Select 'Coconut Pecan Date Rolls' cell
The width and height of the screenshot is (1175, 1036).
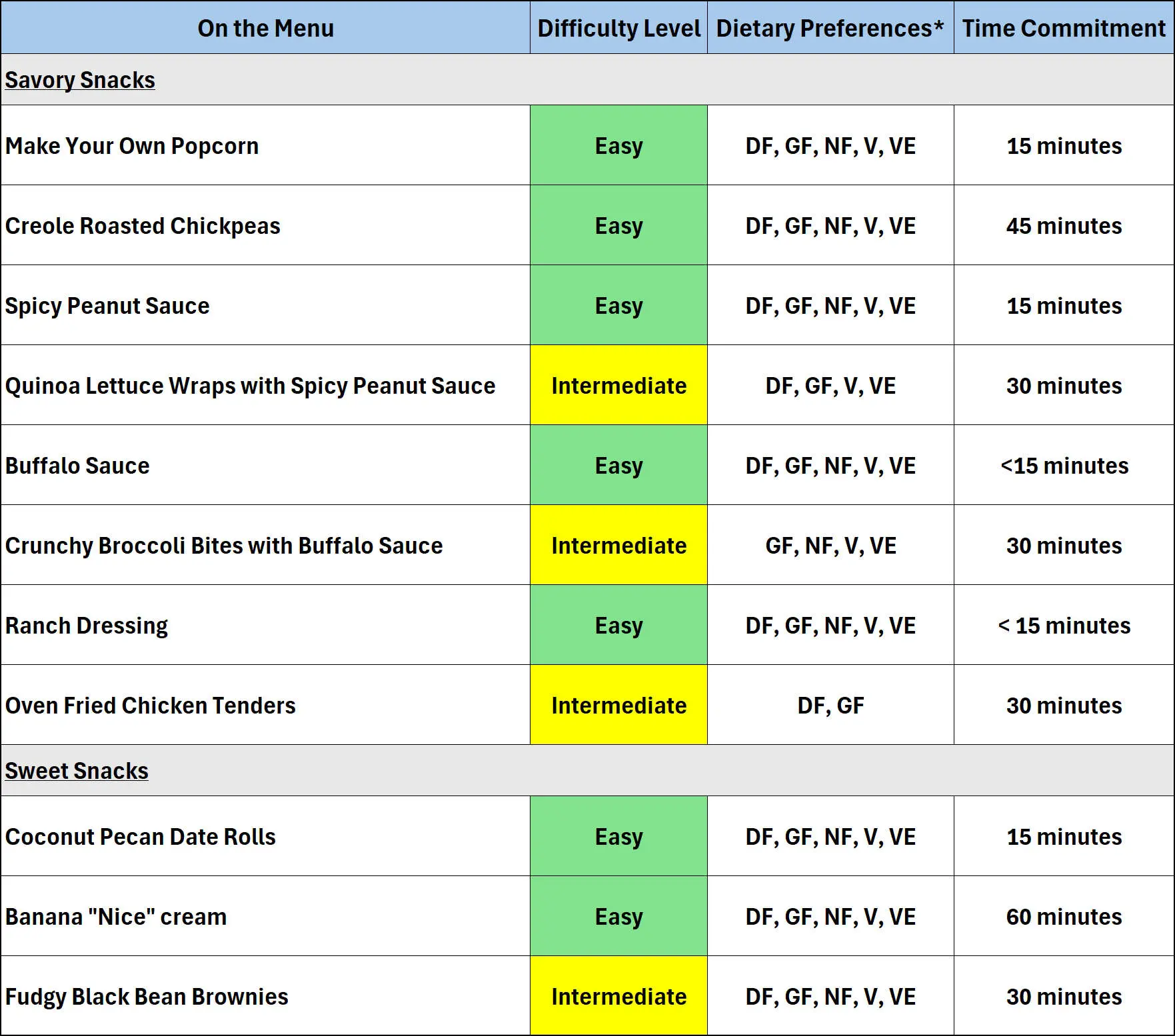point(265,836)
